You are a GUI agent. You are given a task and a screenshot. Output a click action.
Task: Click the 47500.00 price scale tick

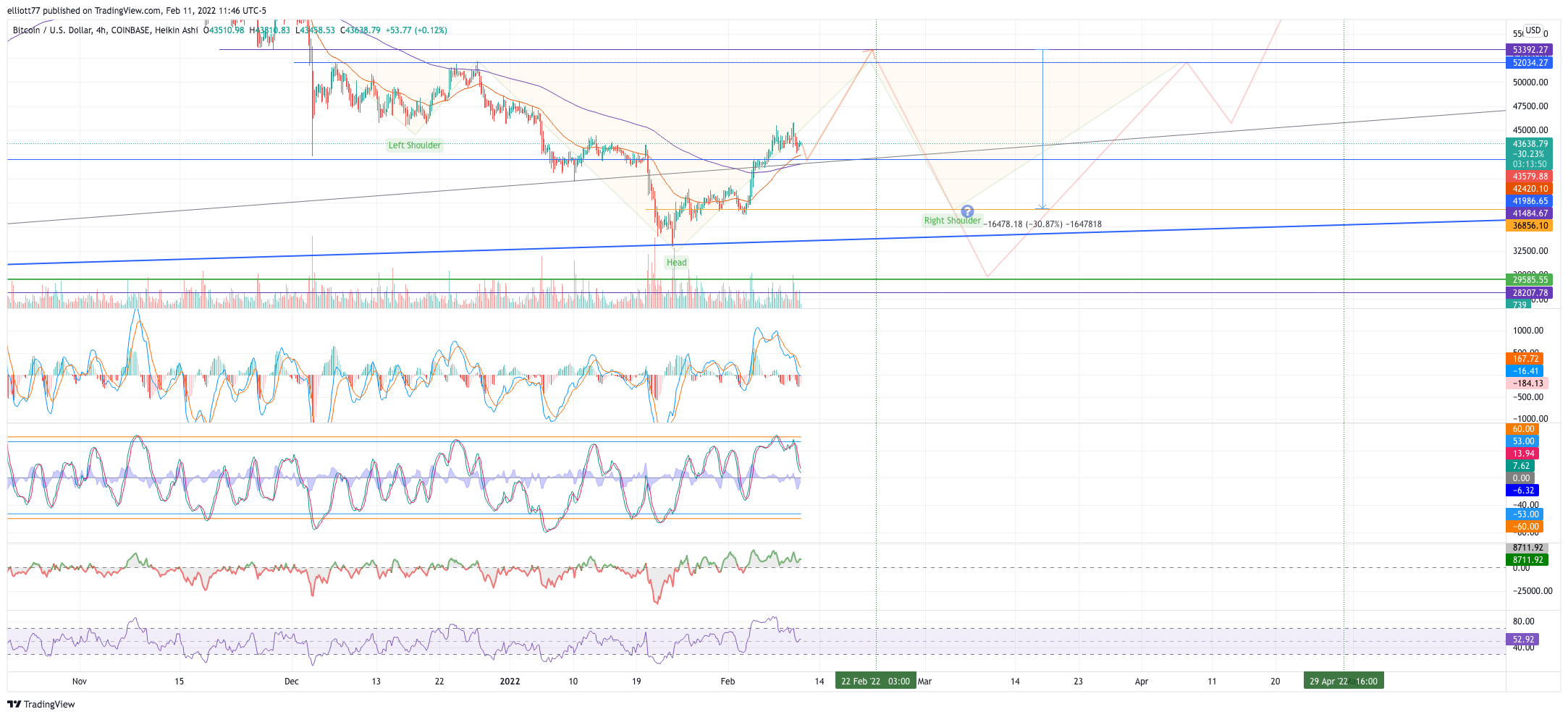click(x=1530, y=106)
